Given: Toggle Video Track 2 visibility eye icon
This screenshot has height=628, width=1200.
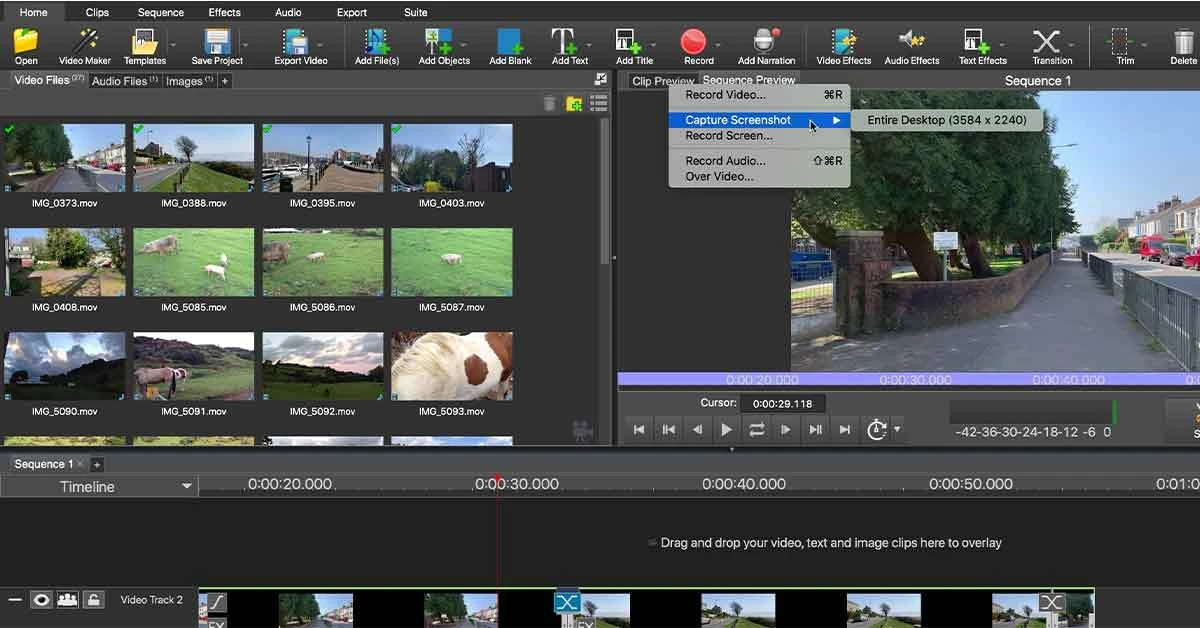Looking at the screenshot, I should [41, 600].
